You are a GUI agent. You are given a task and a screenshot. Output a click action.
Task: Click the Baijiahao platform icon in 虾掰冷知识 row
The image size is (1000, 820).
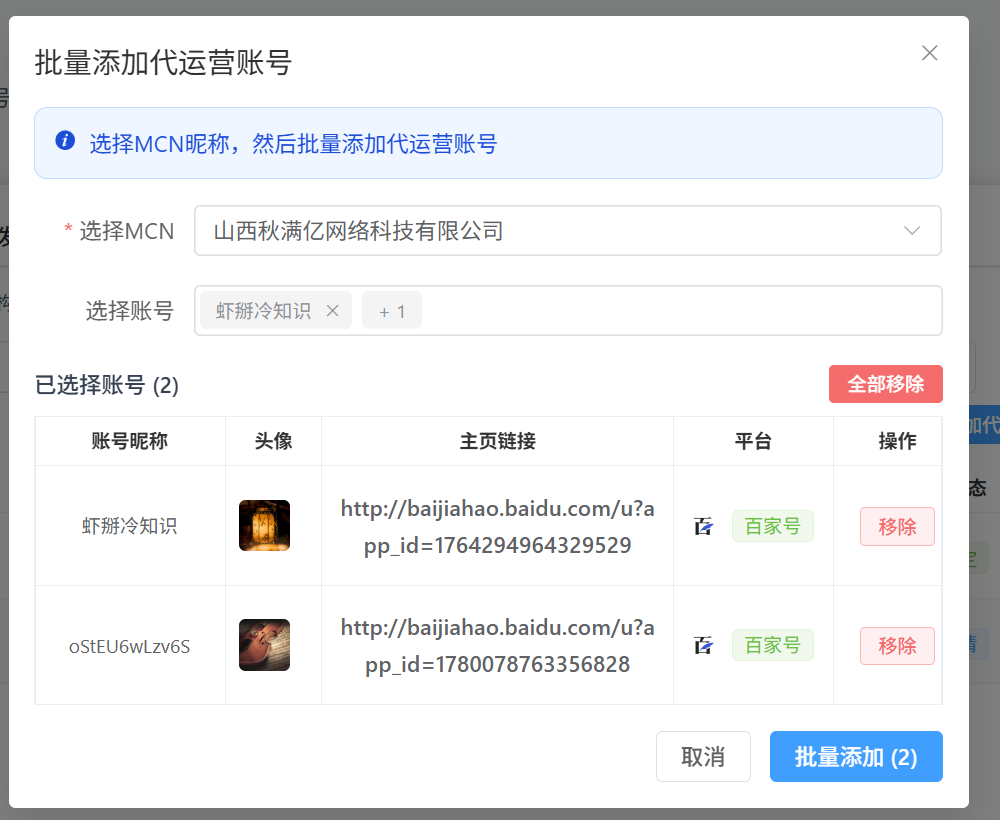click(704, 526)
